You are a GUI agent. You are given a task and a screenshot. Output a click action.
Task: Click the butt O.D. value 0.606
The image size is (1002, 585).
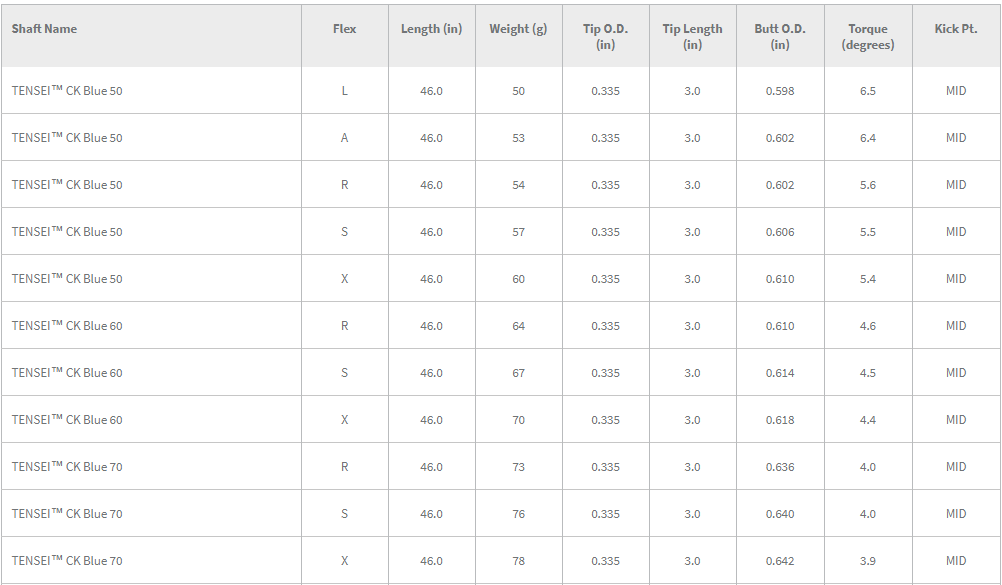pos(780,232)
